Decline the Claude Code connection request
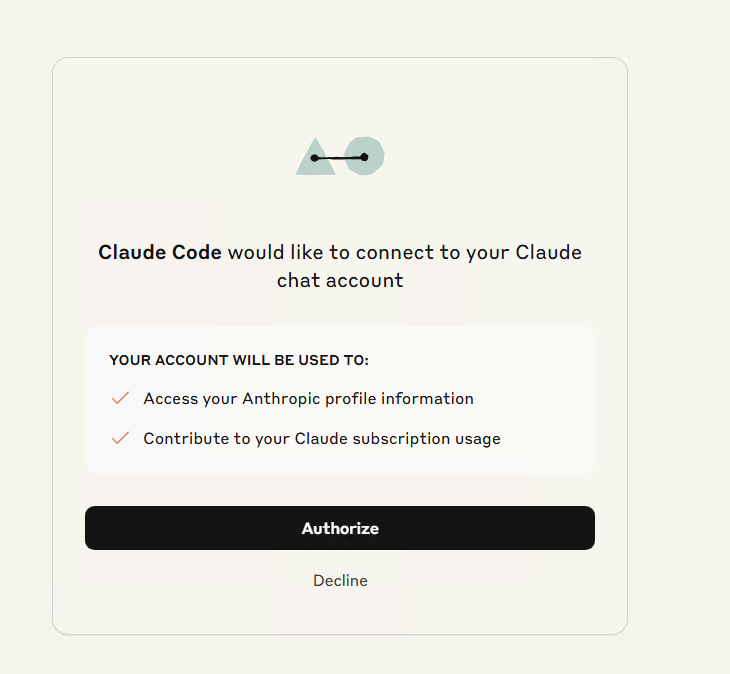The height and width of the screenshot is (674, 730). tap(340, 580)
